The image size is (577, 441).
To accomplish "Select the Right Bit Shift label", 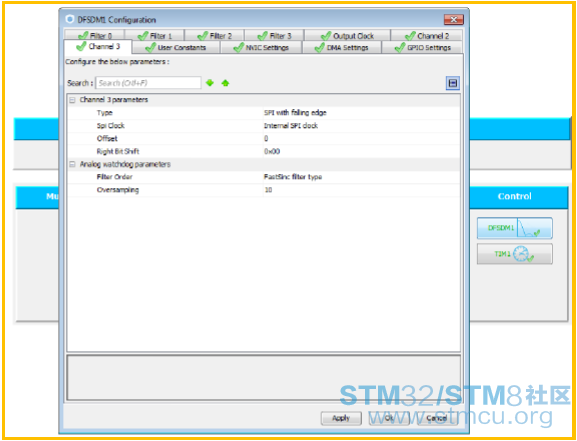I will [118, 151].
